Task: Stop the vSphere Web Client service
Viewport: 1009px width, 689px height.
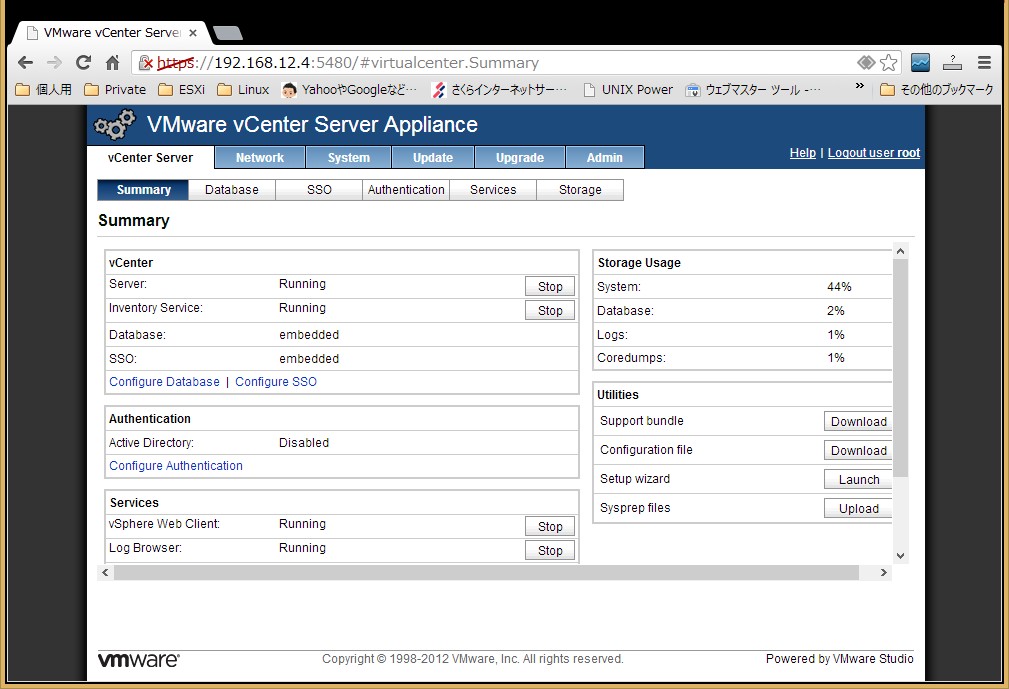Action: pyautogui.click(x=550, y=526)
